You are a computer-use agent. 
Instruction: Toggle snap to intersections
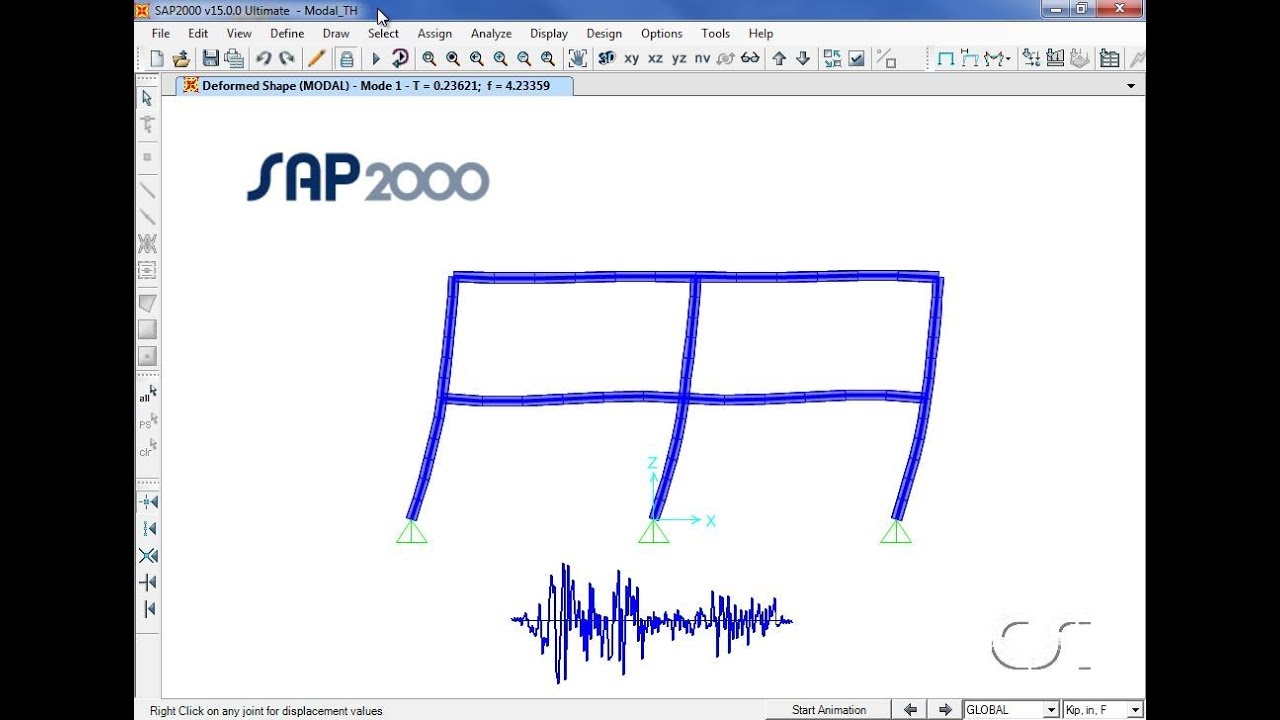click(148, 556)
